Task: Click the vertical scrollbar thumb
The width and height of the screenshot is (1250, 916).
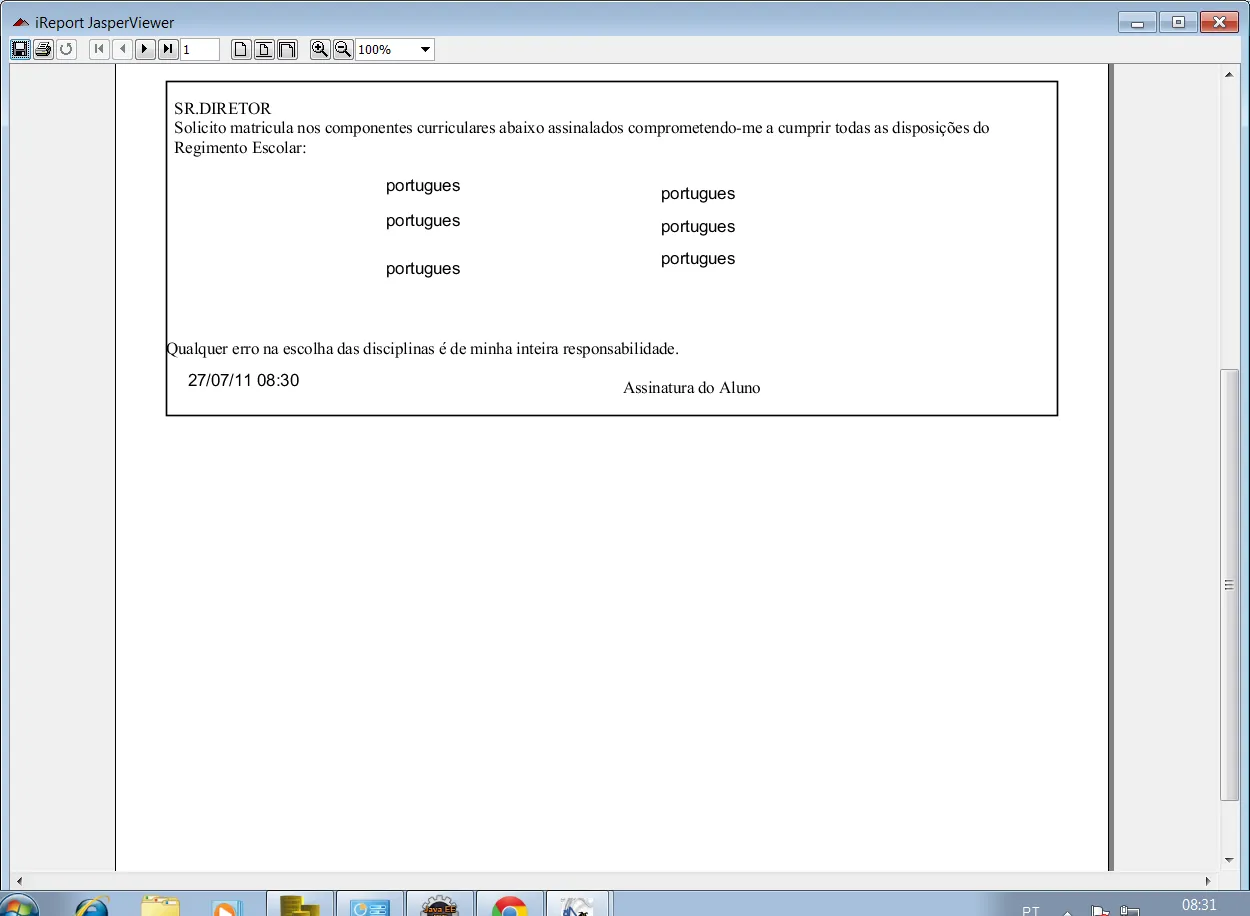Action: pyautogui.click(x=1229, y=585)
